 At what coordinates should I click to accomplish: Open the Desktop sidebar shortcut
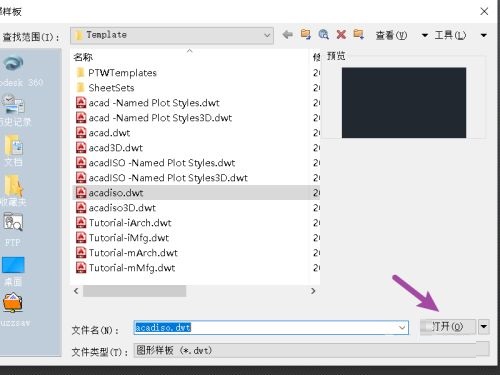pyautogui.click(x=13, y=271)
